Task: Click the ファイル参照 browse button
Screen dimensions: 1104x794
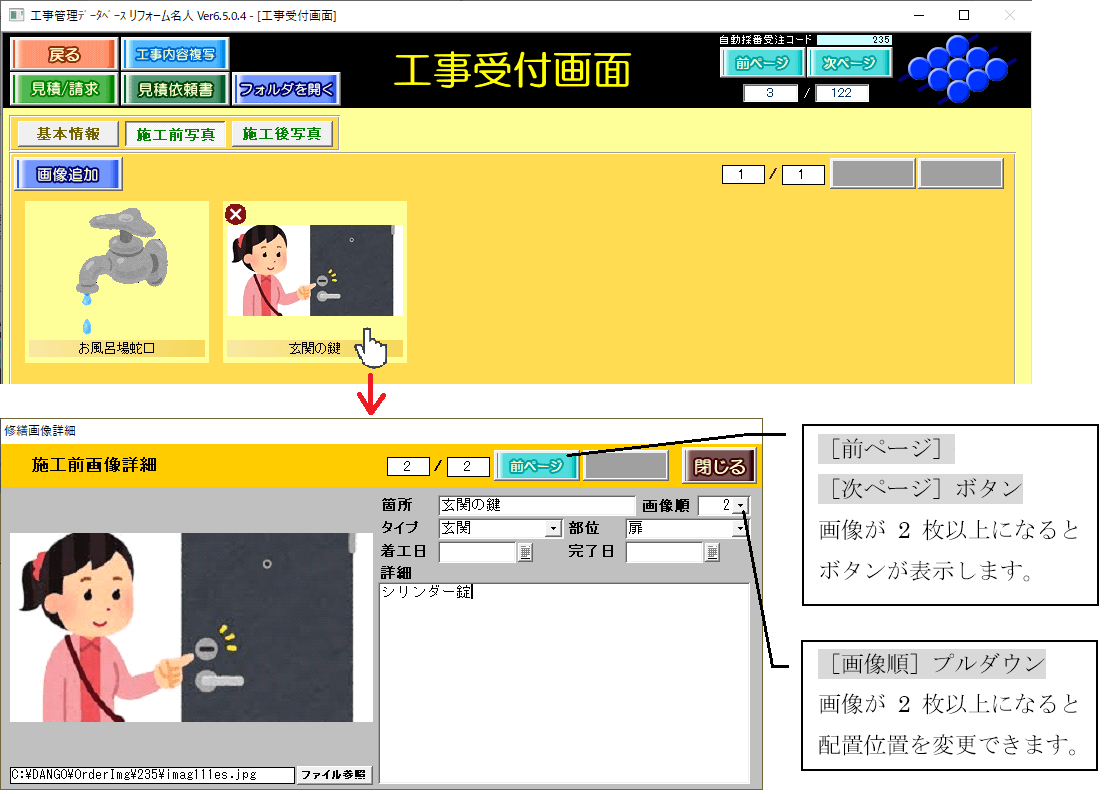Action: tap(335, 775)
